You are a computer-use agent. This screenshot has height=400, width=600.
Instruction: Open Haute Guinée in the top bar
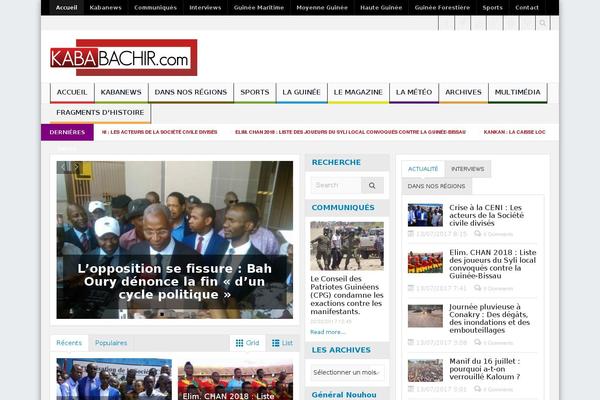381,8
